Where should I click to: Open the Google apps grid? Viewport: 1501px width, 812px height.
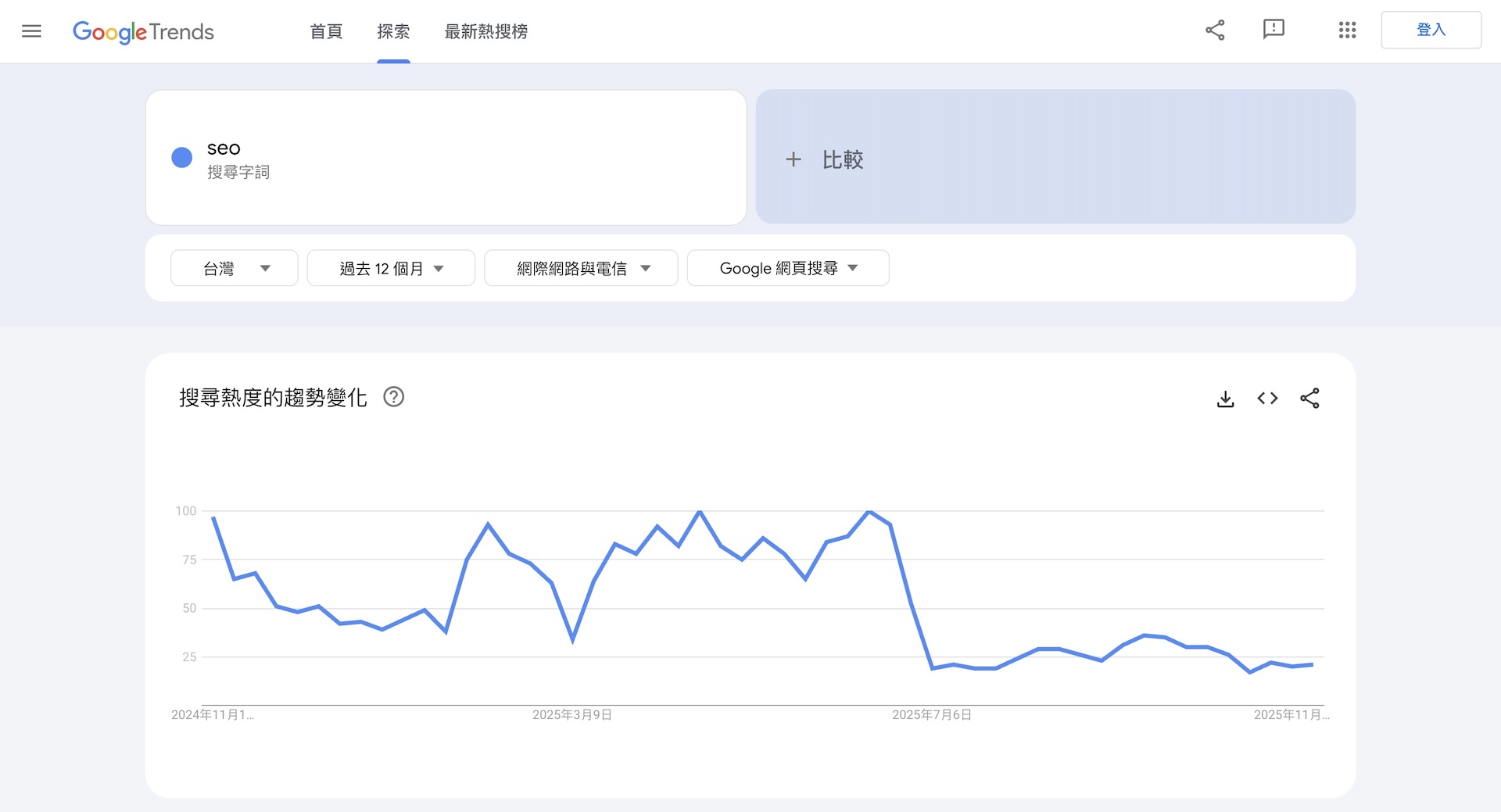point(1346,30)
